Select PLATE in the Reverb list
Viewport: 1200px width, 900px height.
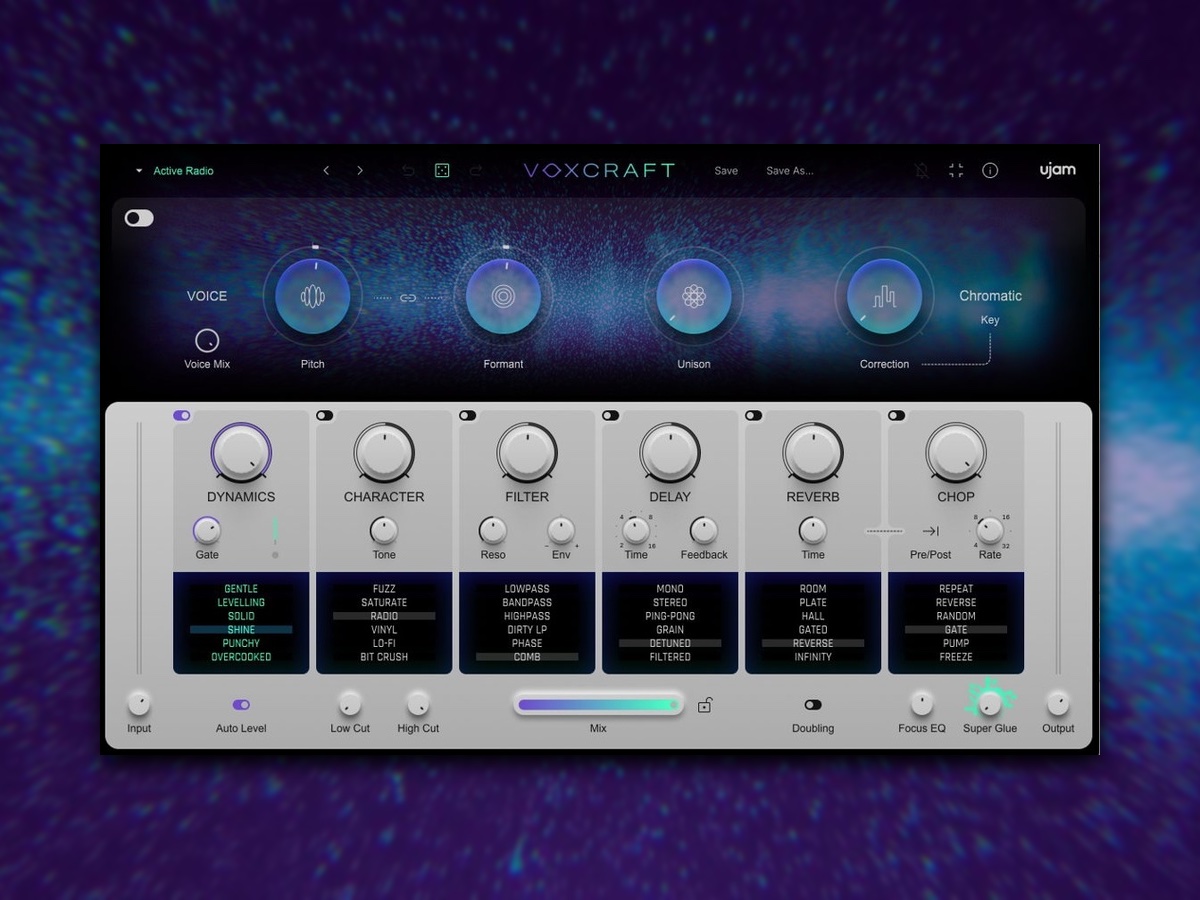pyautogui.click(x=813, y=603)
